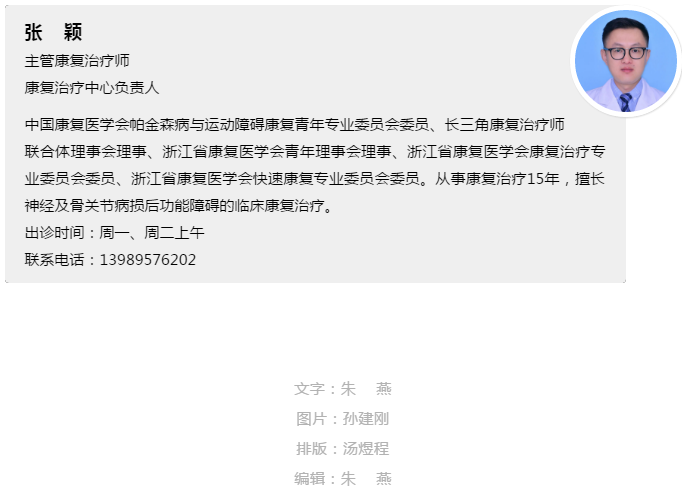Click the text 周一、周二上午
Viewport: 684px width, 494px height.
point(152,233)
